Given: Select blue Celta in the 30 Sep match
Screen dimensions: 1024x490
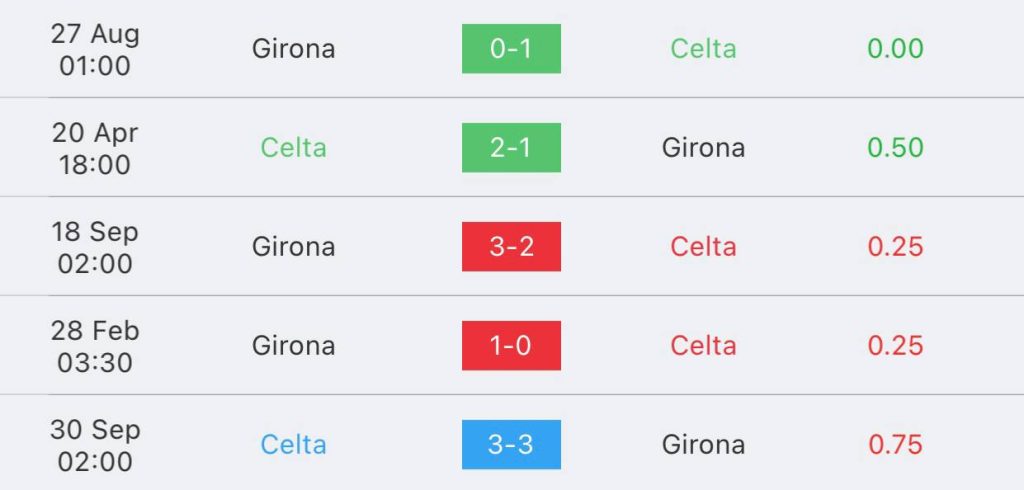Looking at the screenshot, I should 293,444.
